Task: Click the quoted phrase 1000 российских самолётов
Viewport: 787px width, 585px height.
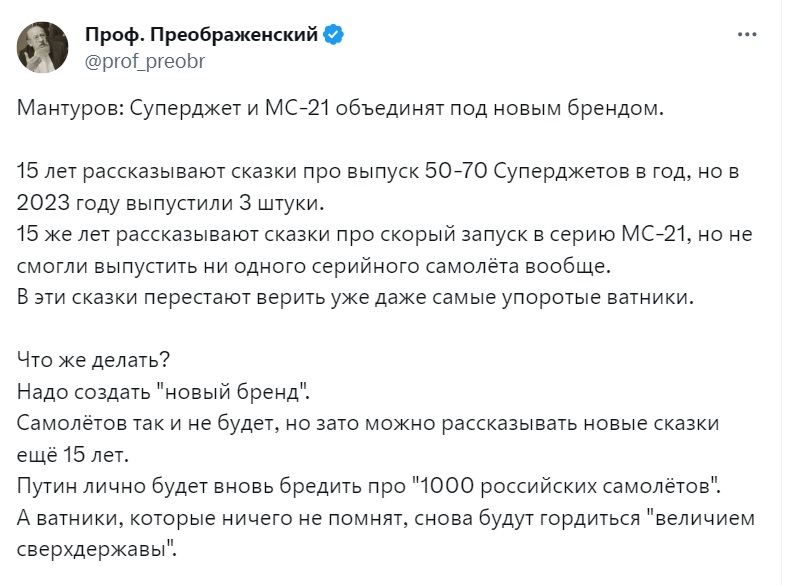Action: click(x=566, y=486)
